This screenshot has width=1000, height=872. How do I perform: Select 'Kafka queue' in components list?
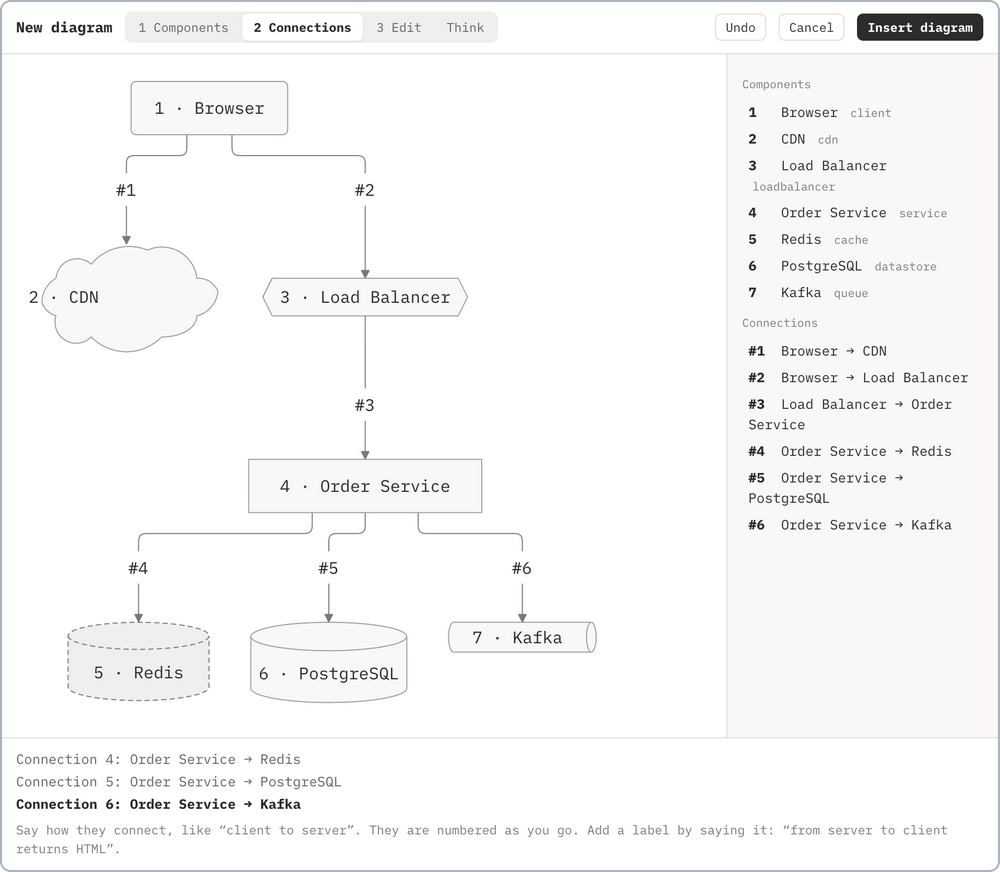point(808,293)
